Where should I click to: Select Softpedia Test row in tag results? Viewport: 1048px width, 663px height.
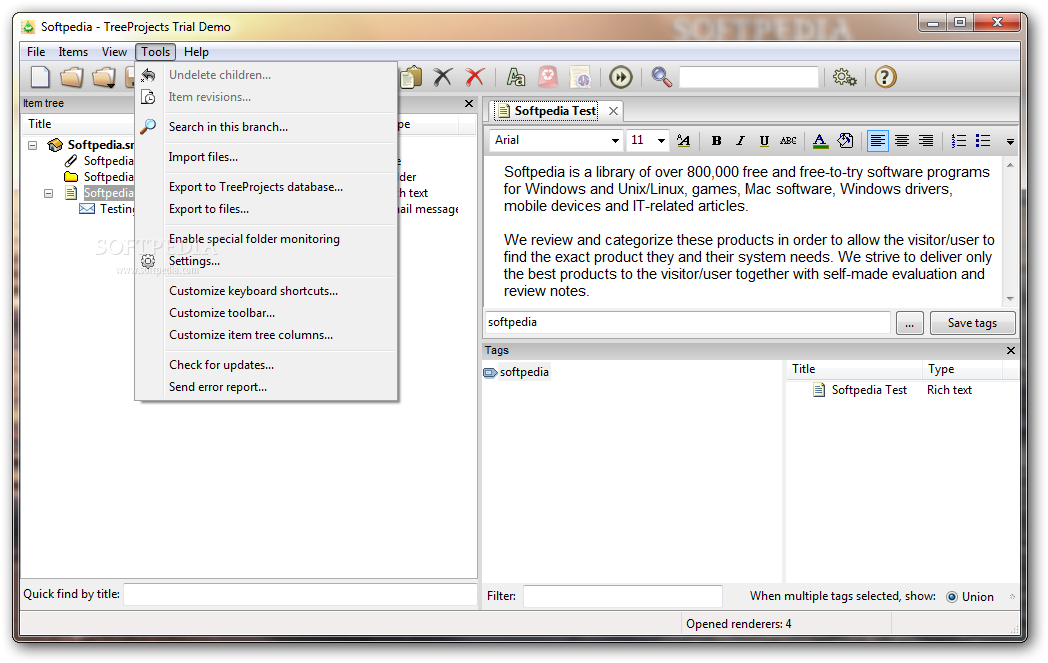(902, 390)
